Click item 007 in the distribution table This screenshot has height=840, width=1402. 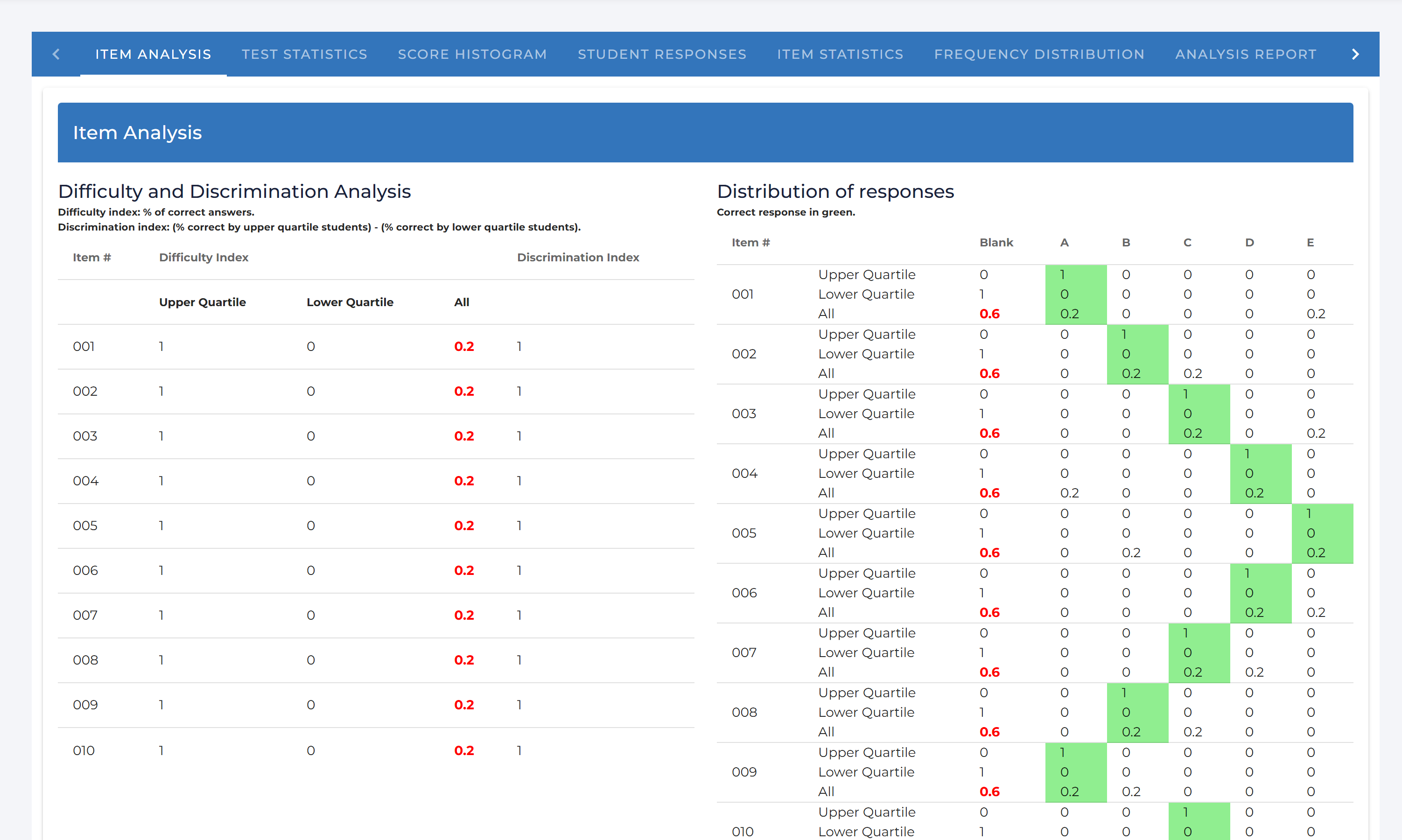[x=744, y=653]
